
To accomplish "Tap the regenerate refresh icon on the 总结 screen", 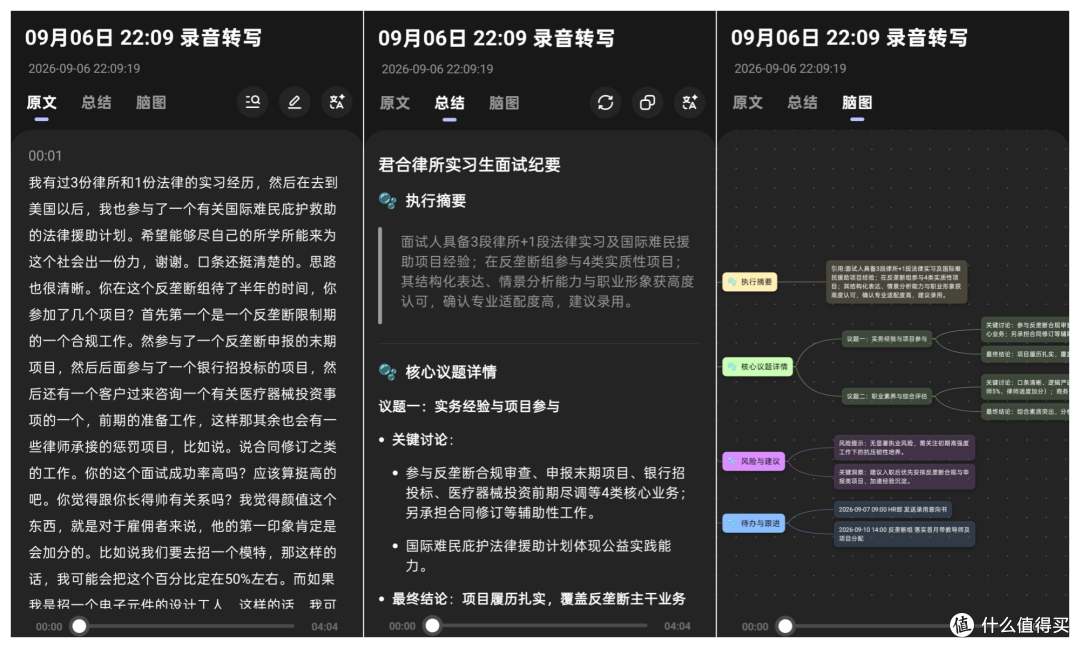I will [605, 103].
